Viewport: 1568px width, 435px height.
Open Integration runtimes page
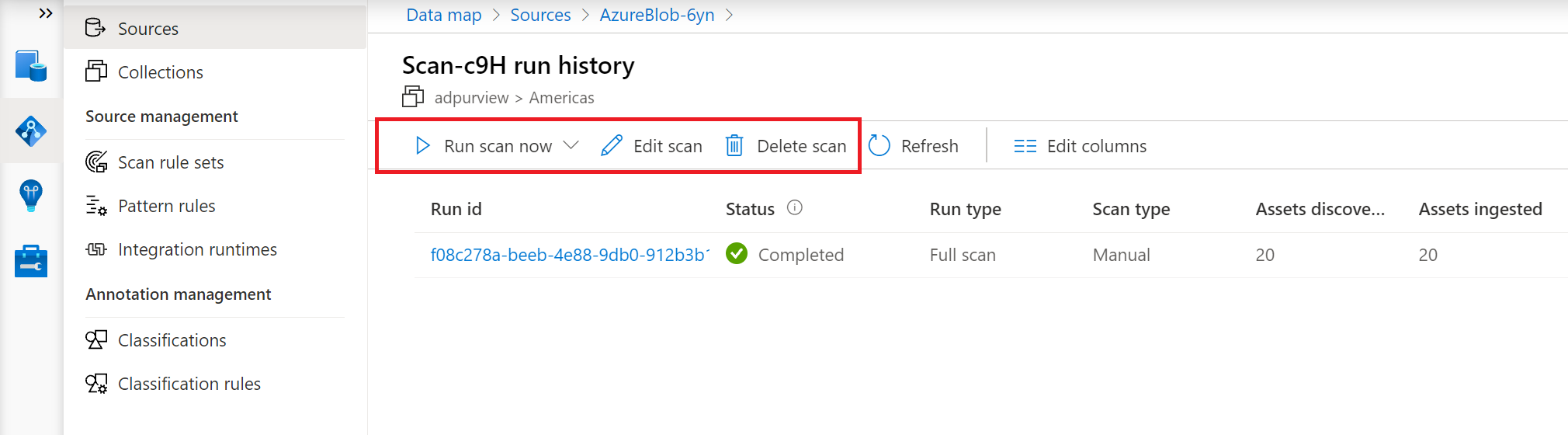tap(197, 249)
